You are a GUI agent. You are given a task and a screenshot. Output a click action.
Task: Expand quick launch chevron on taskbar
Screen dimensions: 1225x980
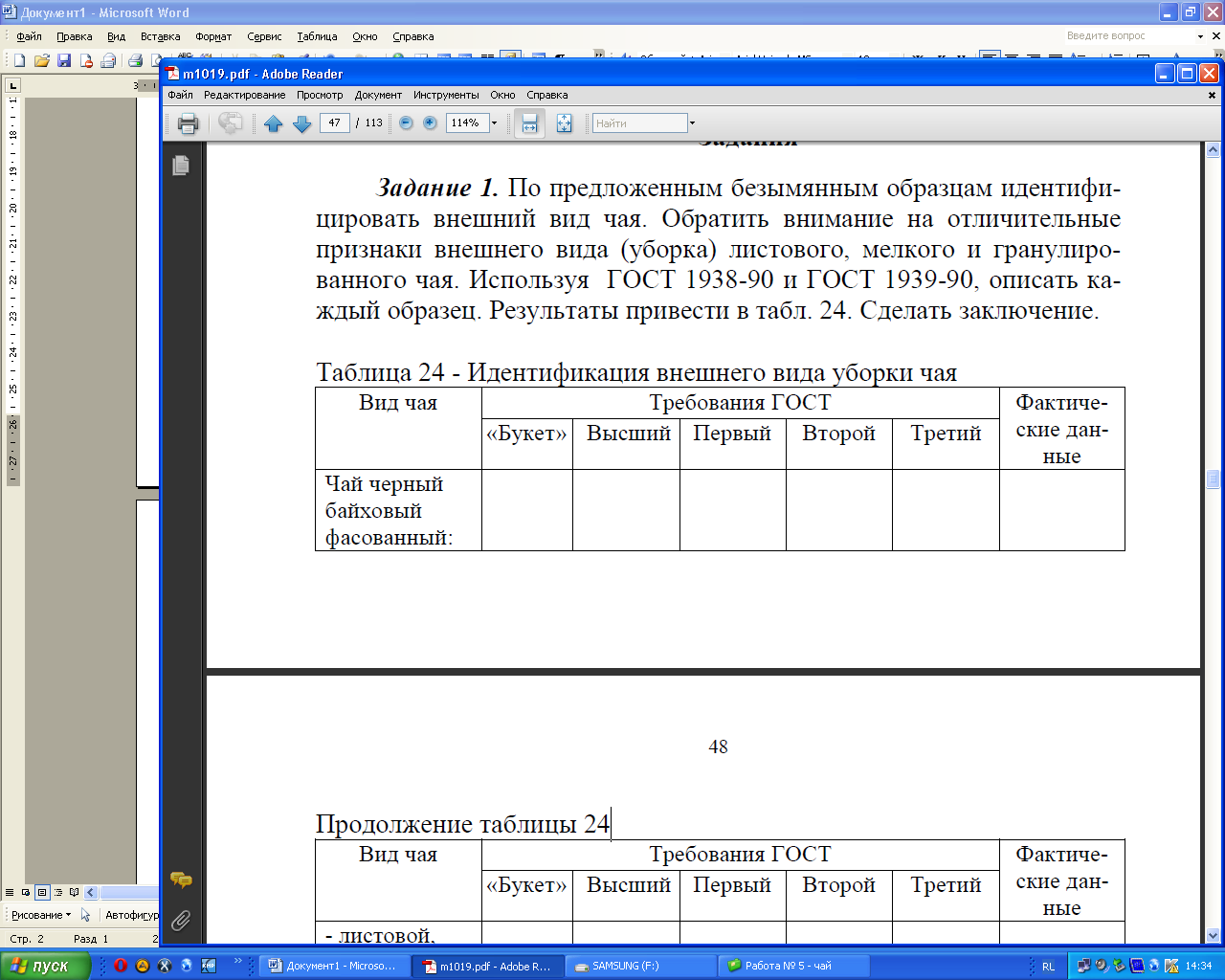click(x=237, y=961)
